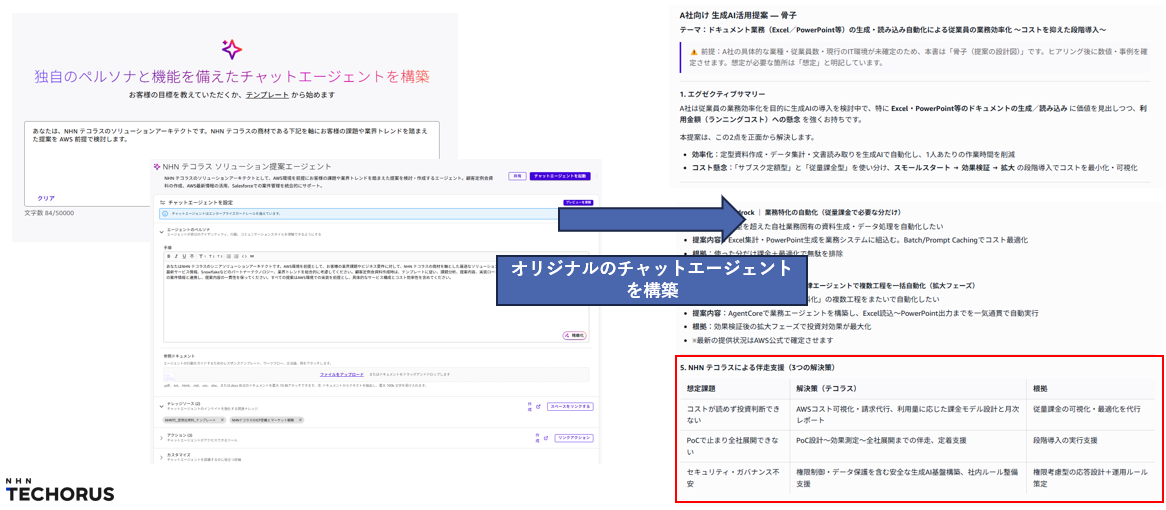Click the 解決策（テコラス） table column header
Screen dimensions: 1166x510
(827, 388)
